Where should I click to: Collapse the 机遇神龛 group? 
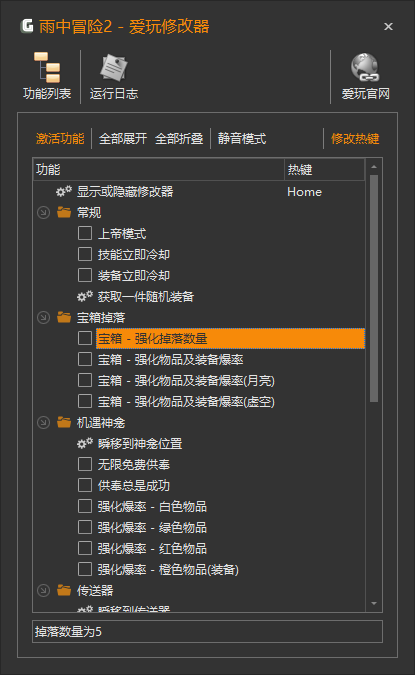coord(43,422)
